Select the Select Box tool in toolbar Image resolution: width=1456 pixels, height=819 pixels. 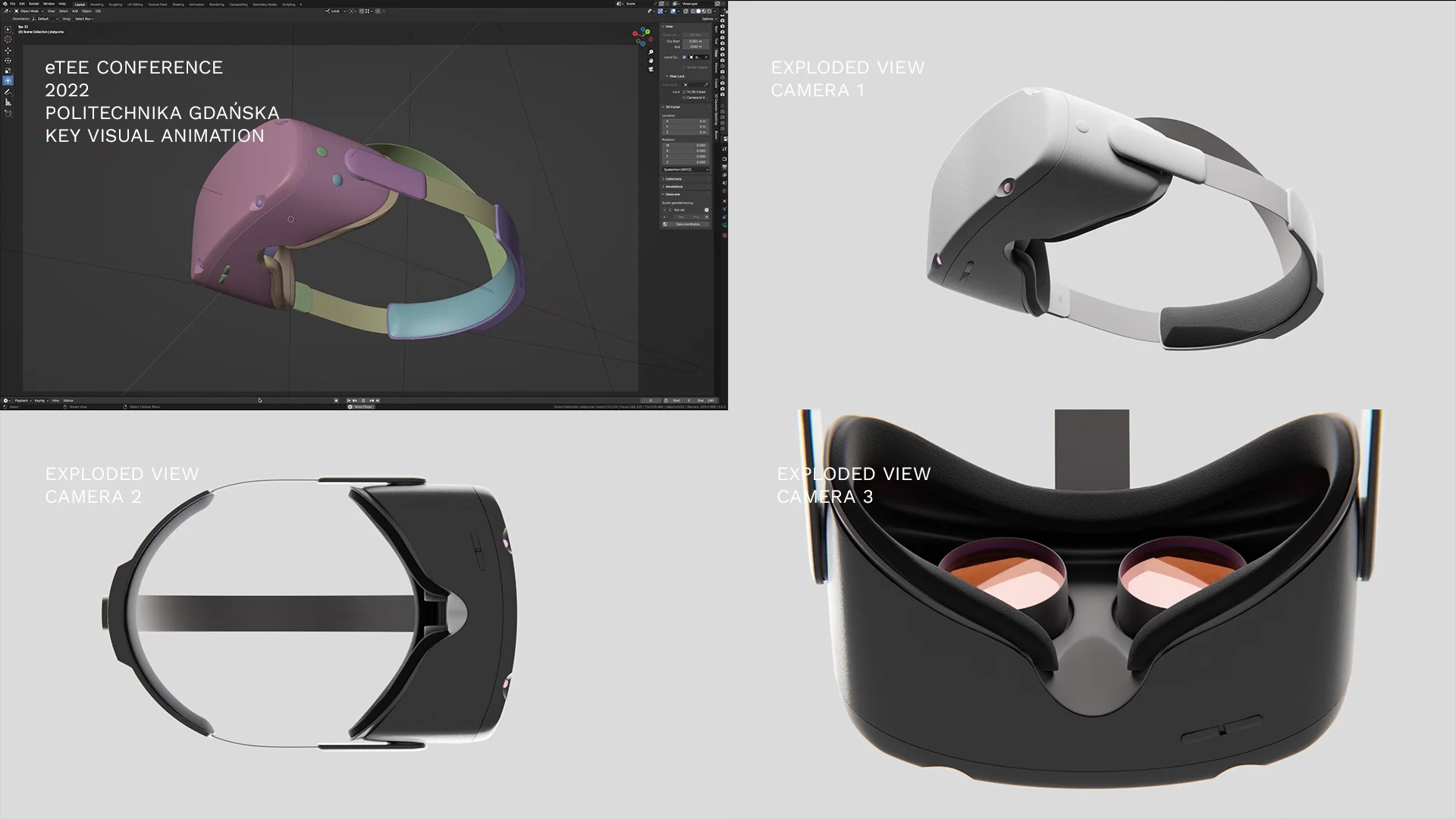pos(8,29)
